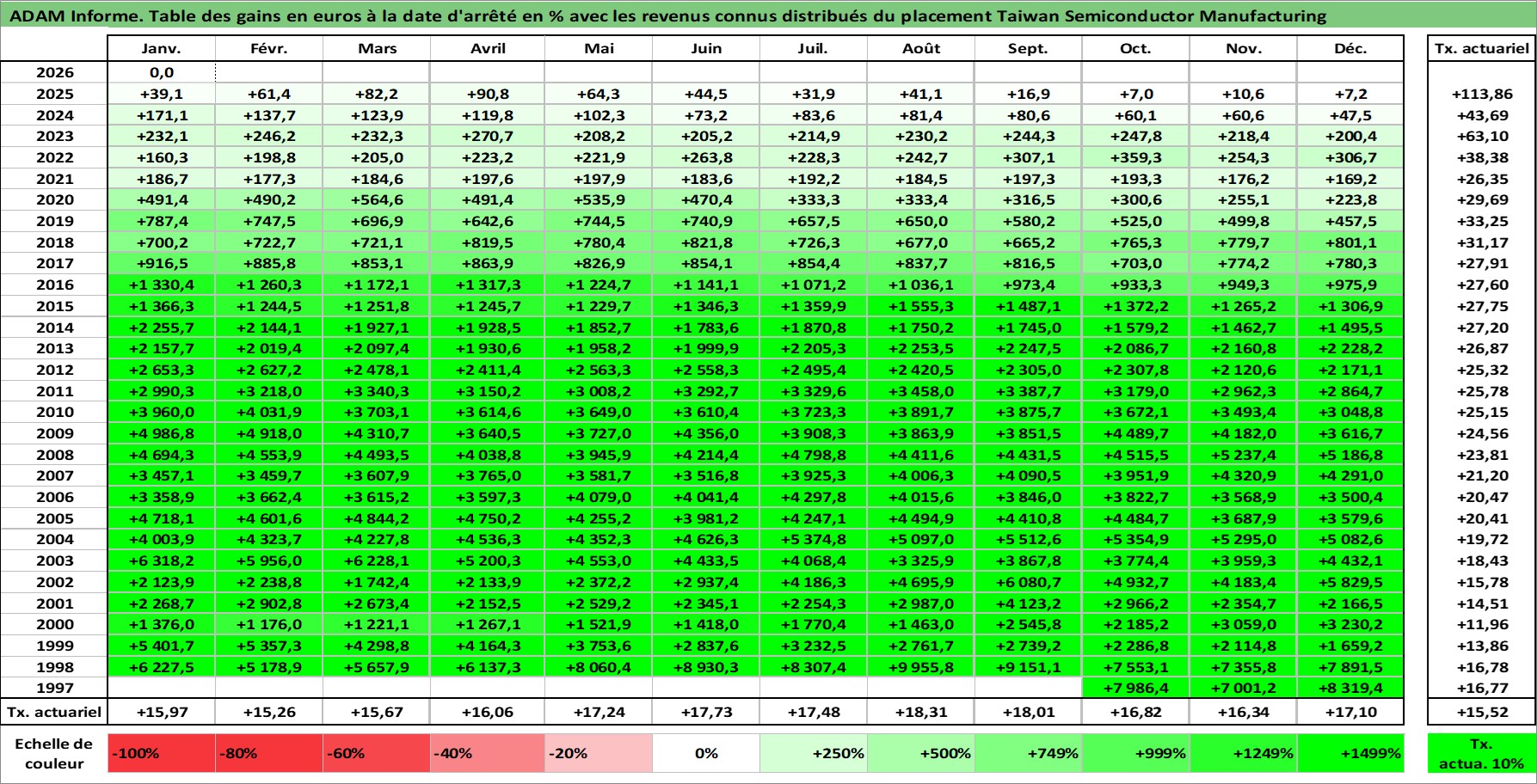Select cell +171,1 in the 2024 row
1537x784 pixels.
(162, 115)
